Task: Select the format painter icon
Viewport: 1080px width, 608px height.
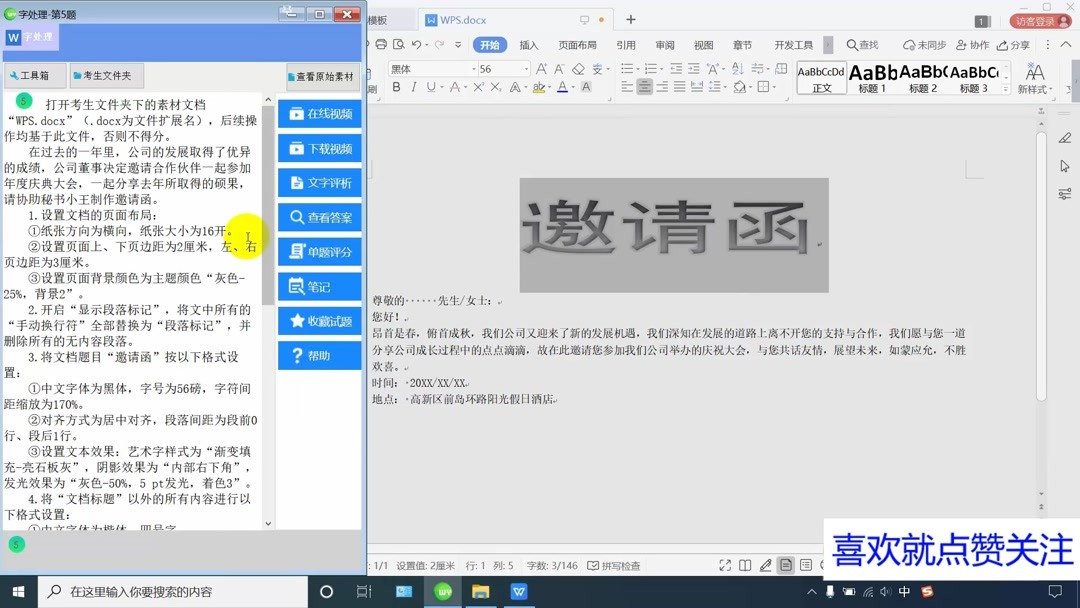Action: coord(374,87)
